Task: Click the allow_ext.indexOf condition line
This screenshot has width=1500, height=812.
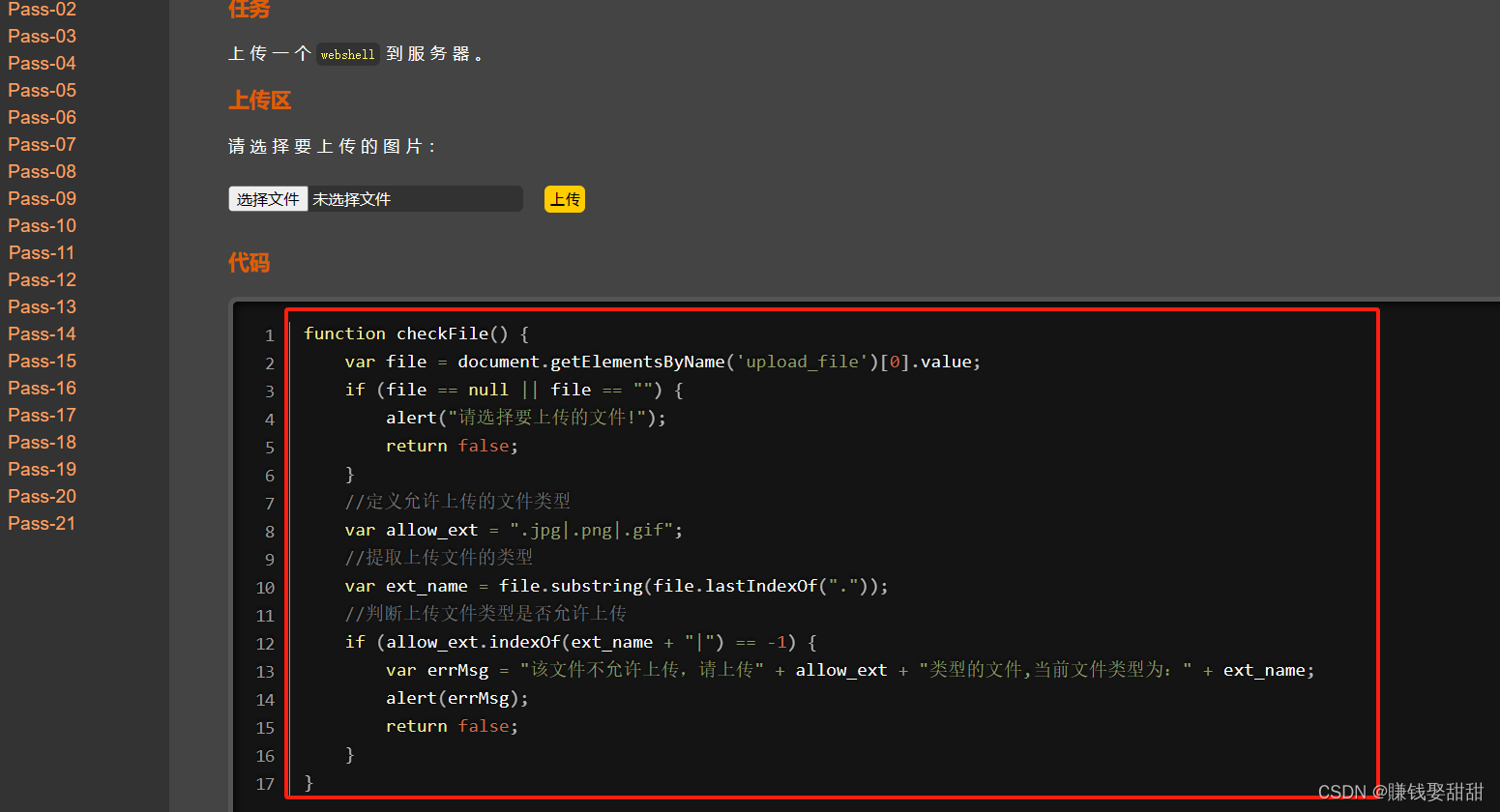Action: point(581,642)
